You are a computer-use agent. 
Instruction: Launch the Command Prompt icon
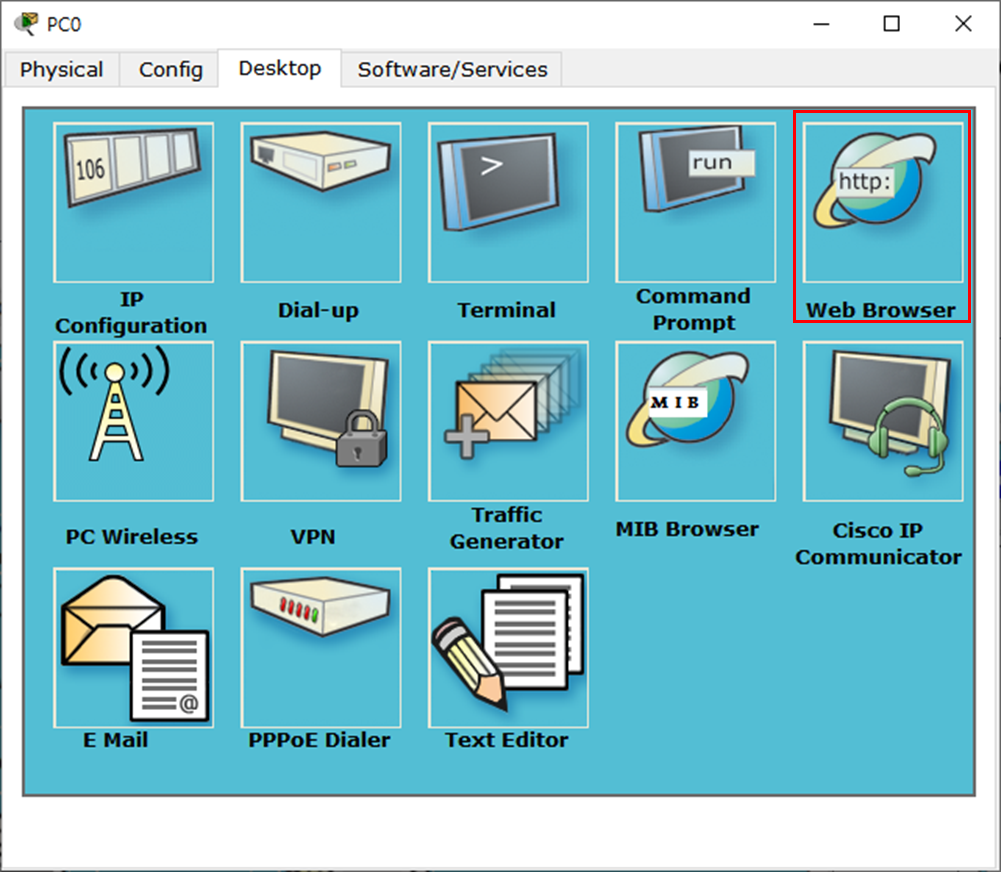point(696,202)
